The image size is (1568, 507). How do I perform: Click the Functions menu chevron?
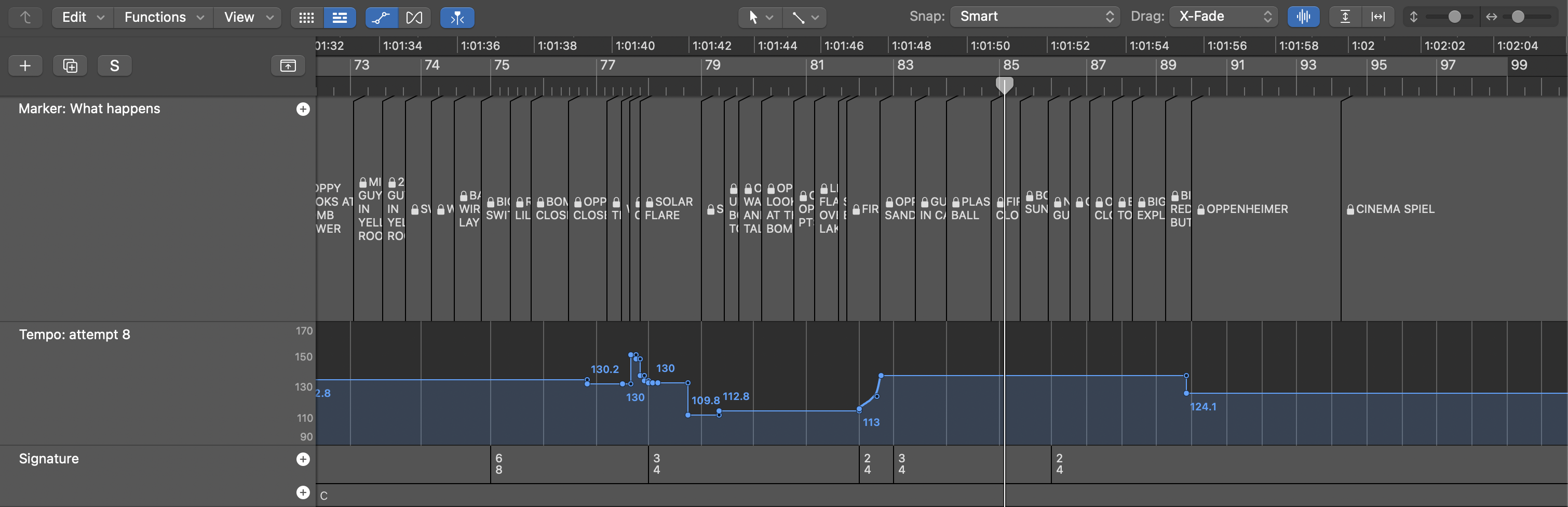(x=200, y=18)
